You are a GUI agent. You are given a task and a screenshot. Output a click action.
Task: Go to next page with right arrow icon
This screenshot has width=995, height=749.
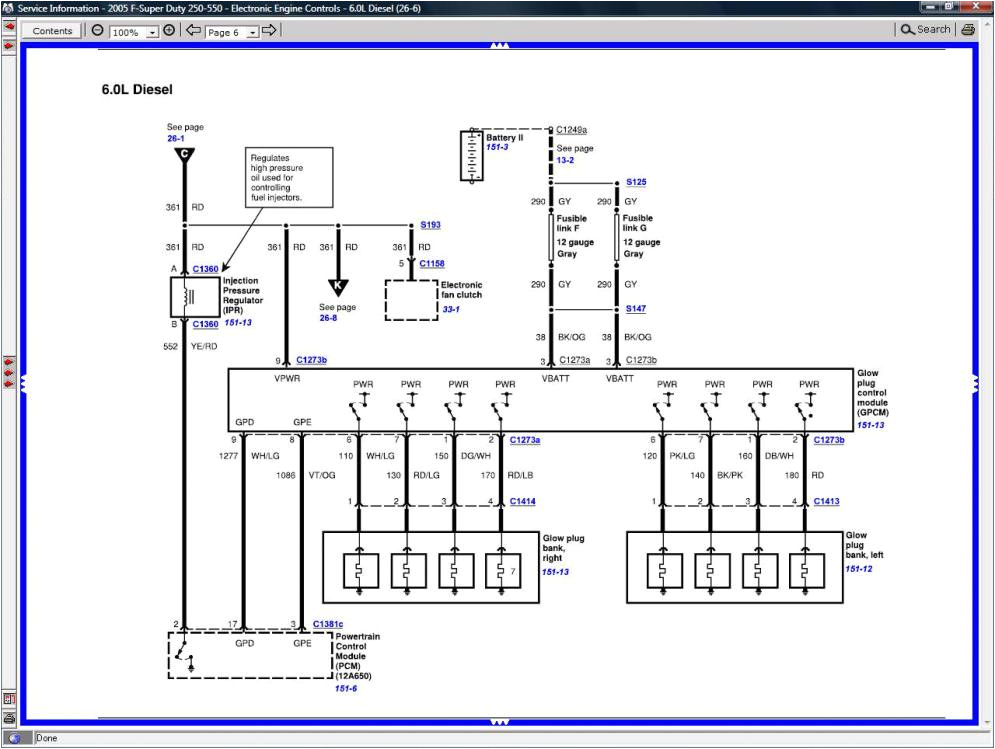(269, 30)
